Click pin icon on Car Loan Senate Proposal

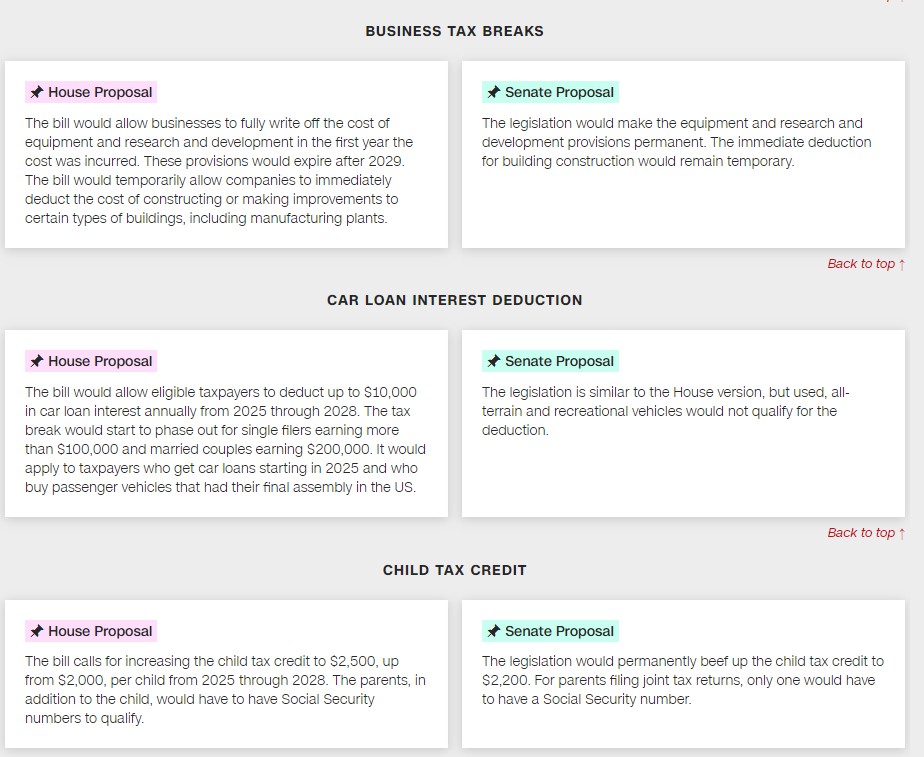pyautogui.click(x=493, y=362)
